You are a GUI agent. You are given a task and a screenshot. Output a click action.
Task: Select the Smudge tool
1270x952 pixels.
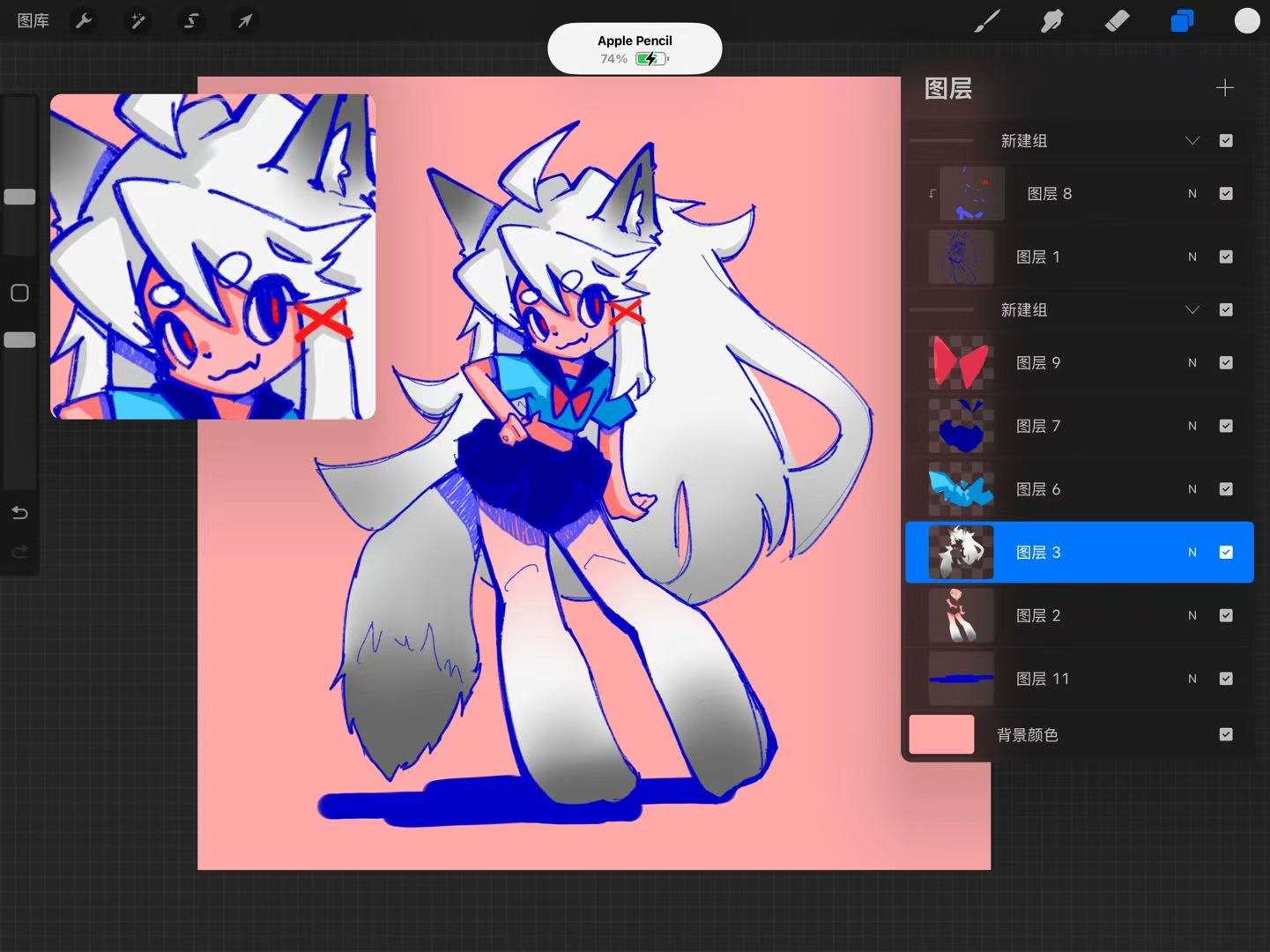(1051, 20)
